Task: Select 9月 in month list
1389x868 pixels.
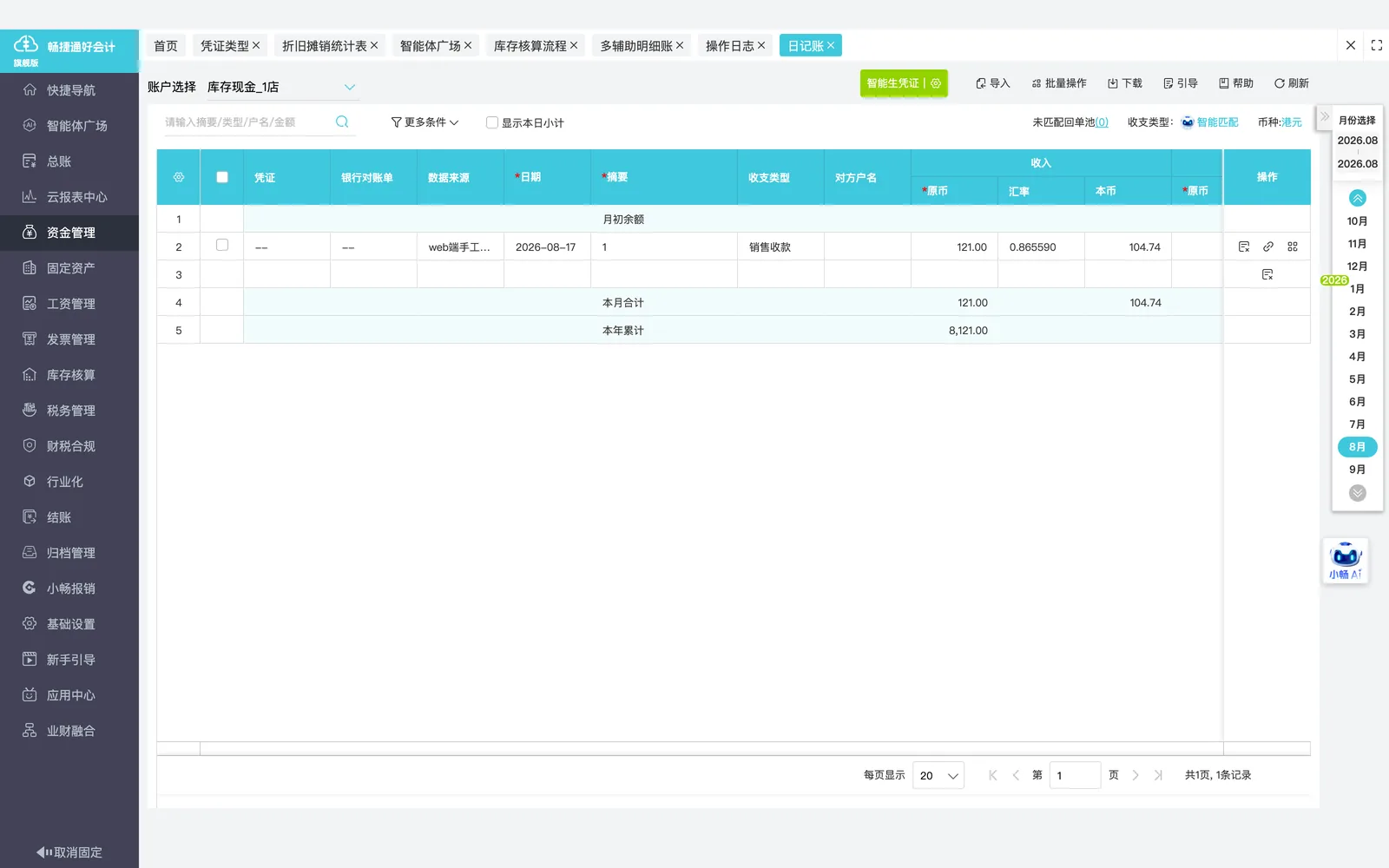Action: click(x=1357, y=470)
